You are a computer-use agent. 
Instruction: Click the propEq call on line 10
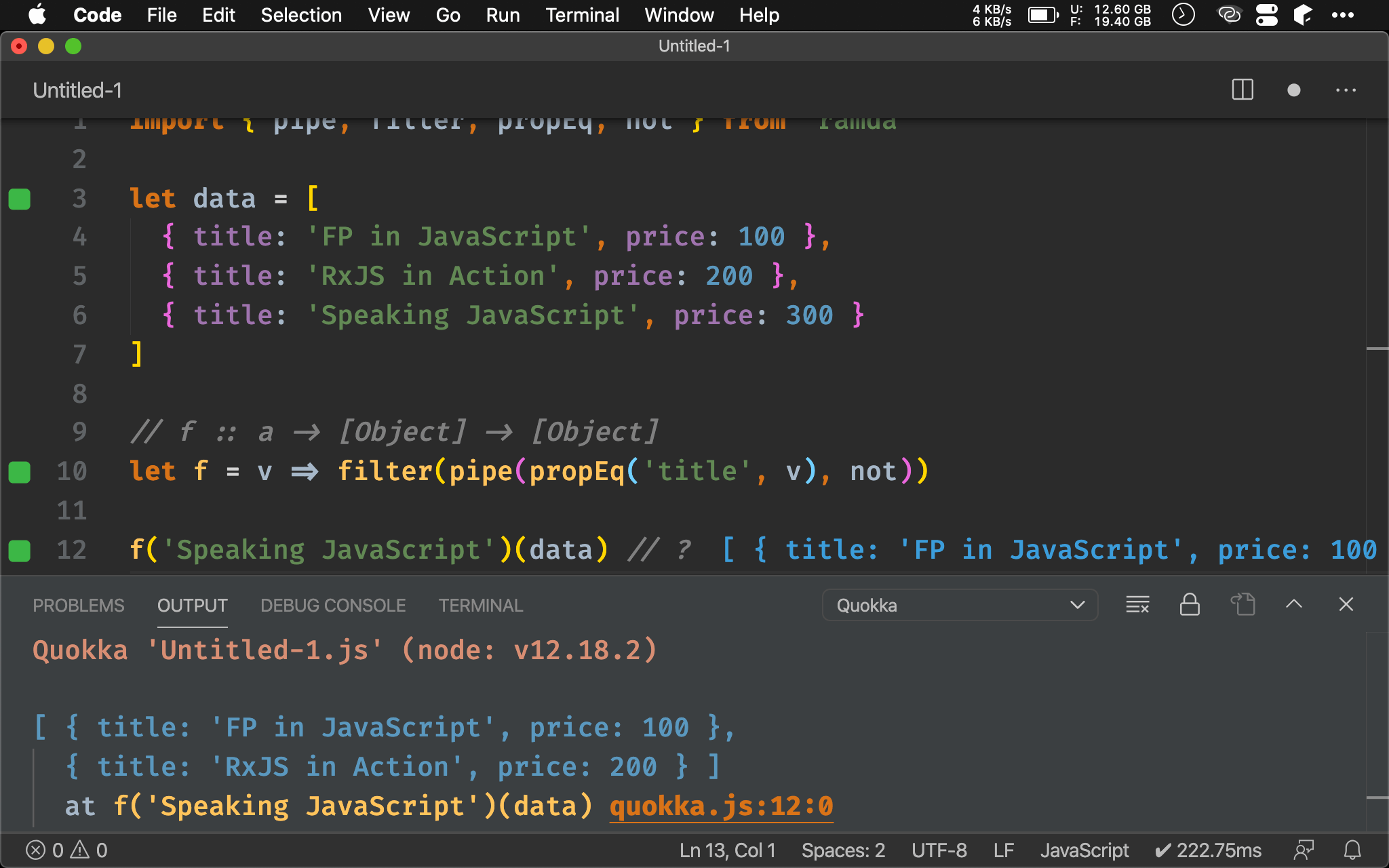coord(576,471)
